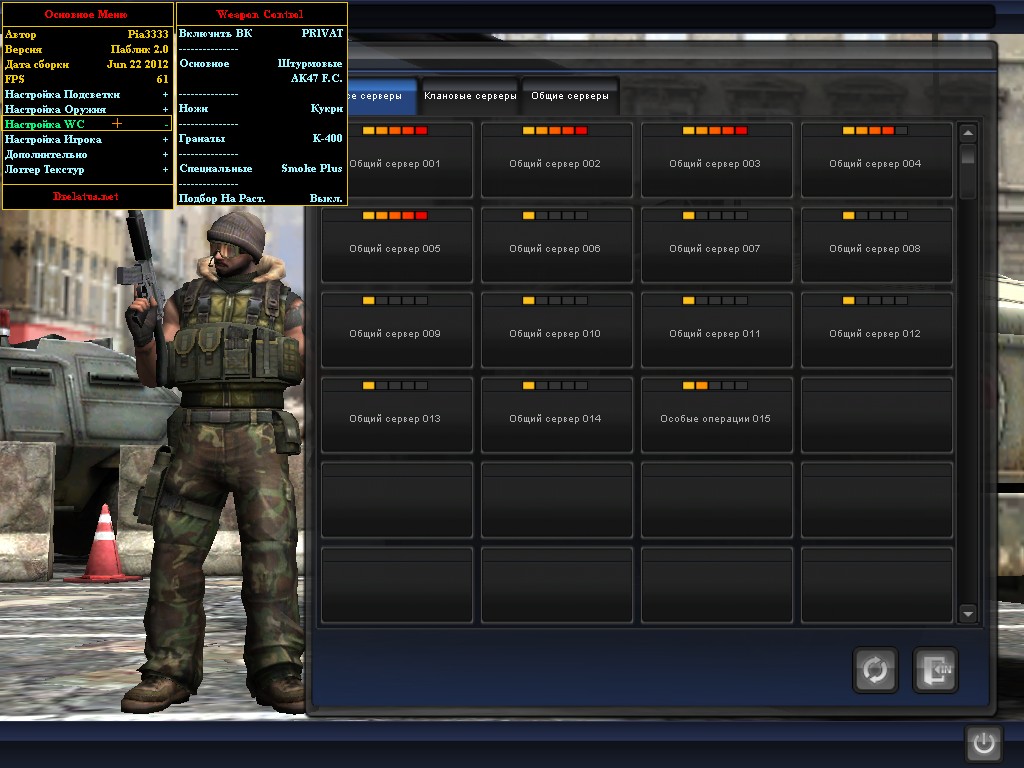Switch to Общие серверы tab
This screenshot has height=768, width=1024.
point(570,96)
